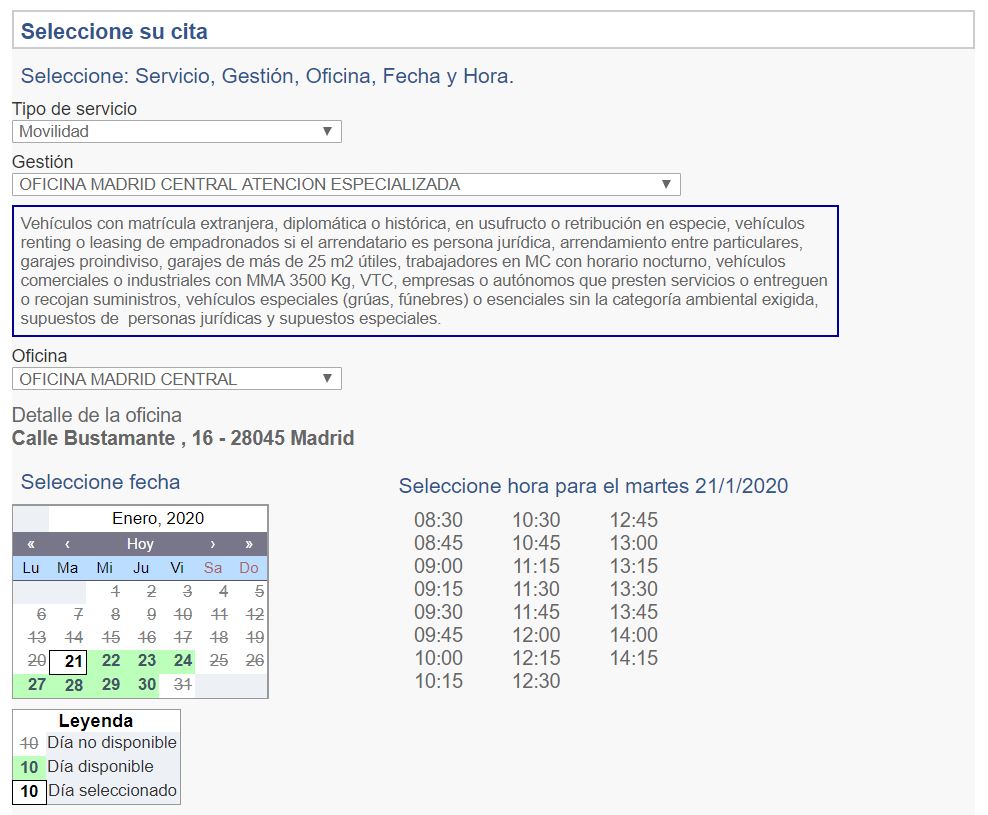This screenshot has width=988, height=815.
Task: Pick the 09:45 appointment time
Action: [438, 635]
